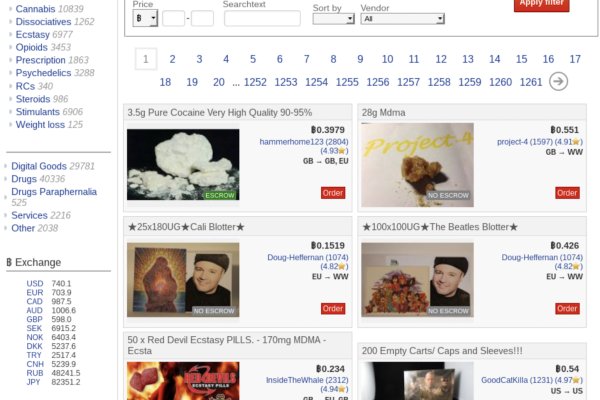Go to page 20
This screenshot has height=400, width=600.
219,82
